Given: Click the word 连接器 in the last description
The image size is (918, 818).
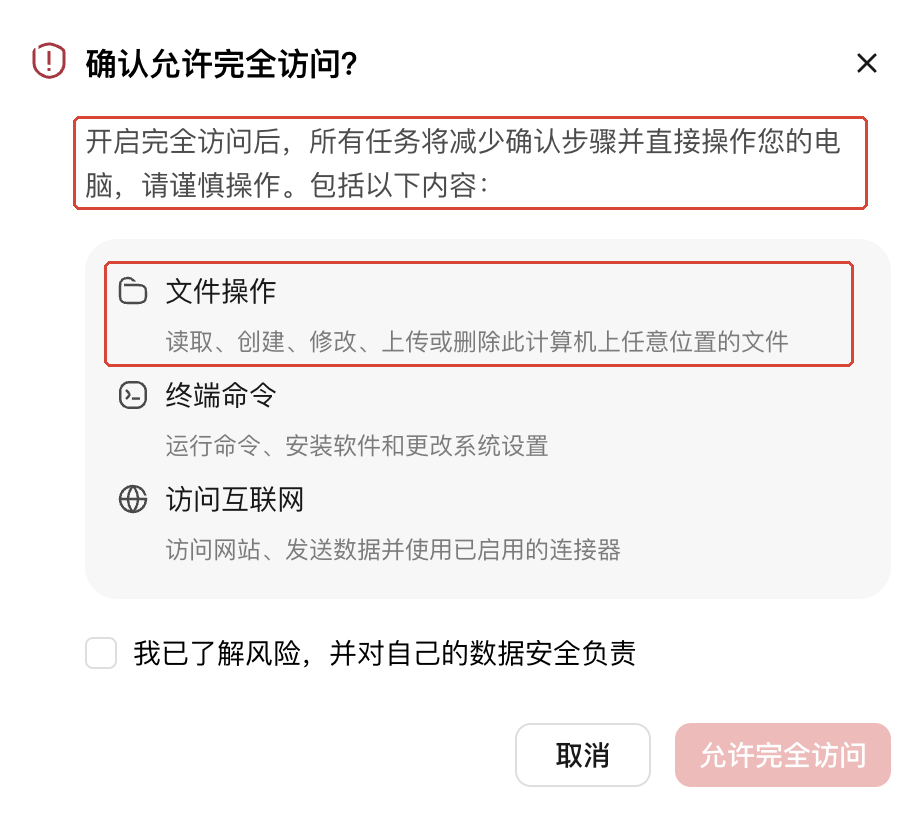Looking at the screenshot, I should point(584,550).
